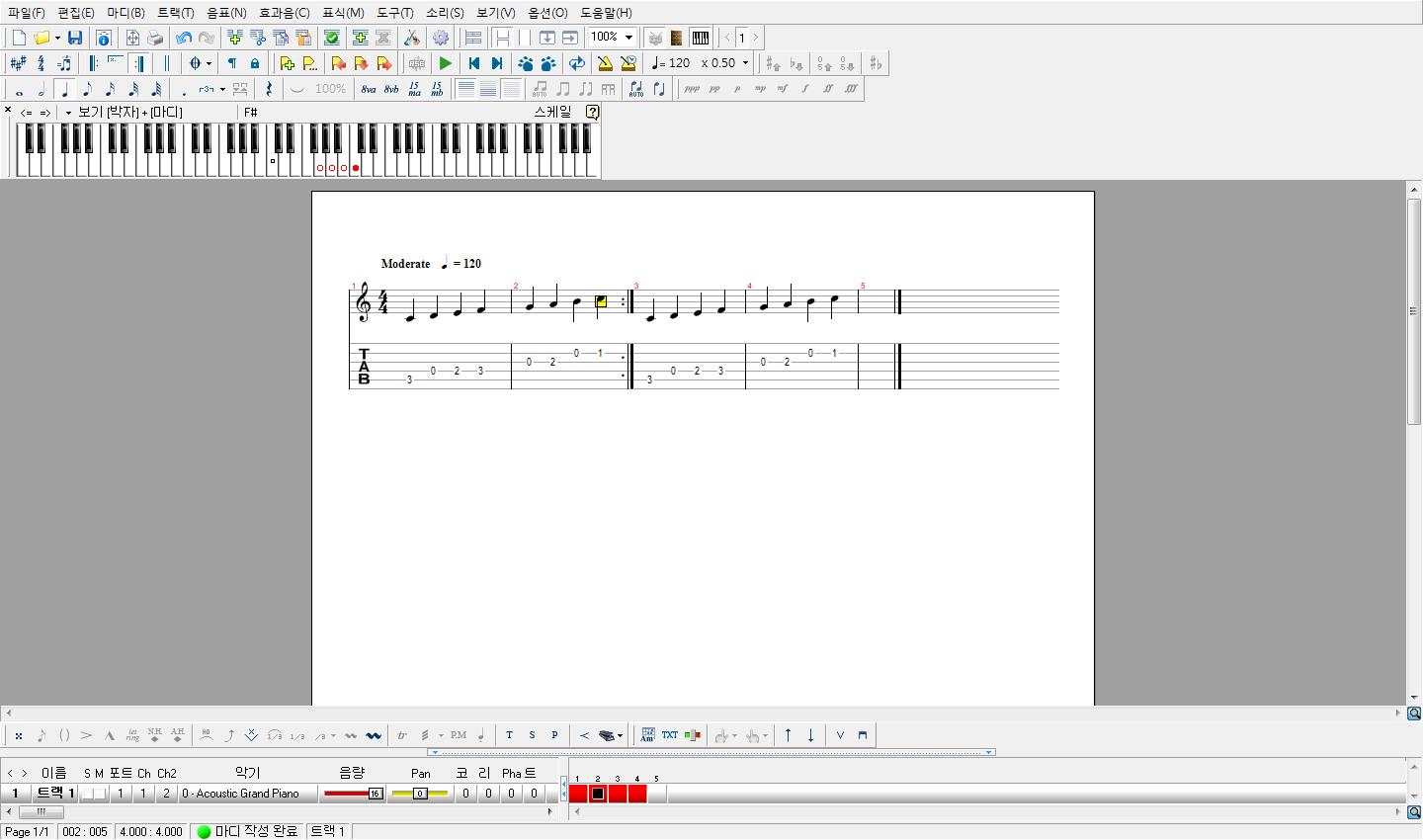Insert a rest using the rest symbol icon
This screenshot has width=1423, height=840.
tap(269, 89)
